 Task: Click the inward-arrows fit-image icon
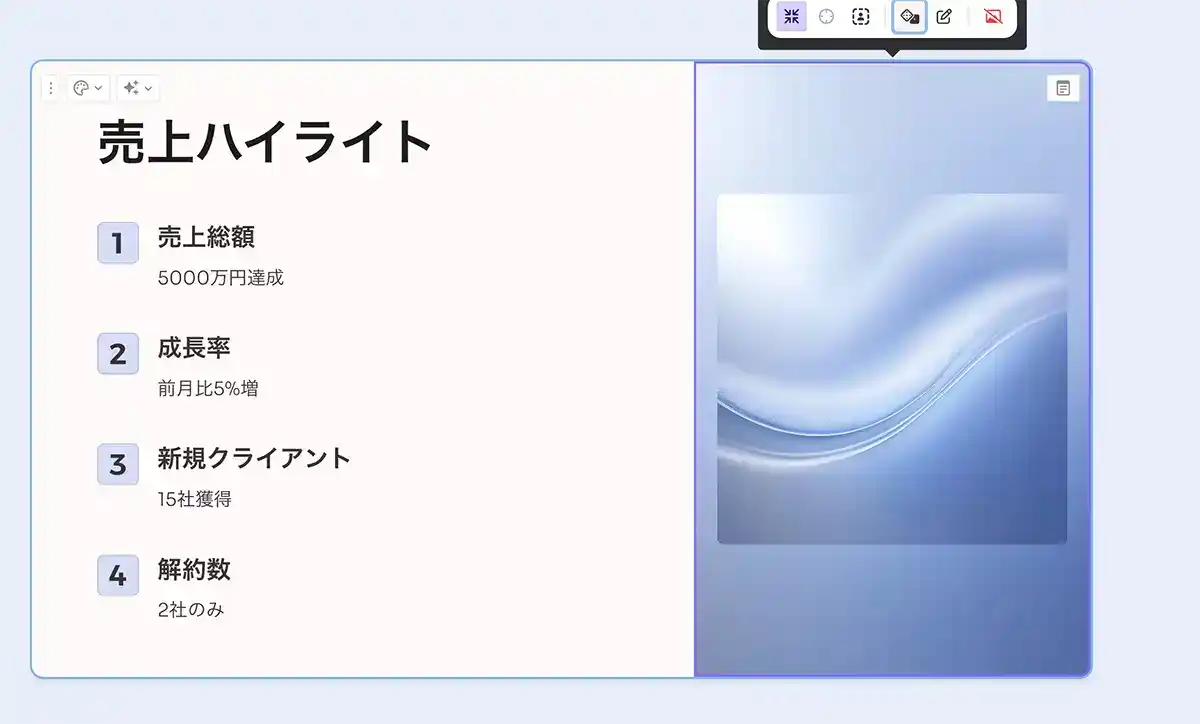792,16
